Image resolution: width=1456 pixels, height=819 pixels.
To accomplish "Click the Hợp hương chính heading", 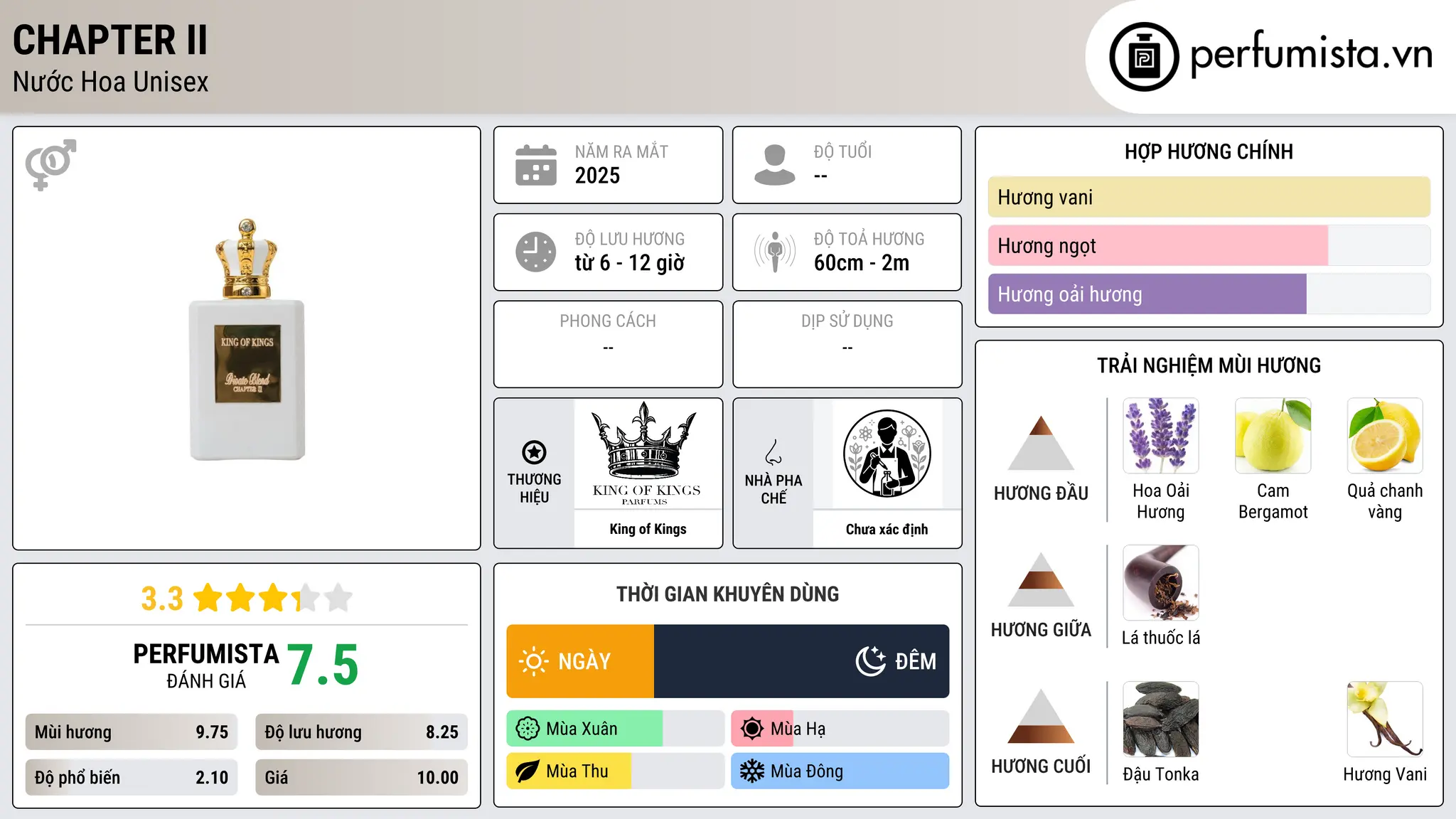I will (x=1209, y=151).
